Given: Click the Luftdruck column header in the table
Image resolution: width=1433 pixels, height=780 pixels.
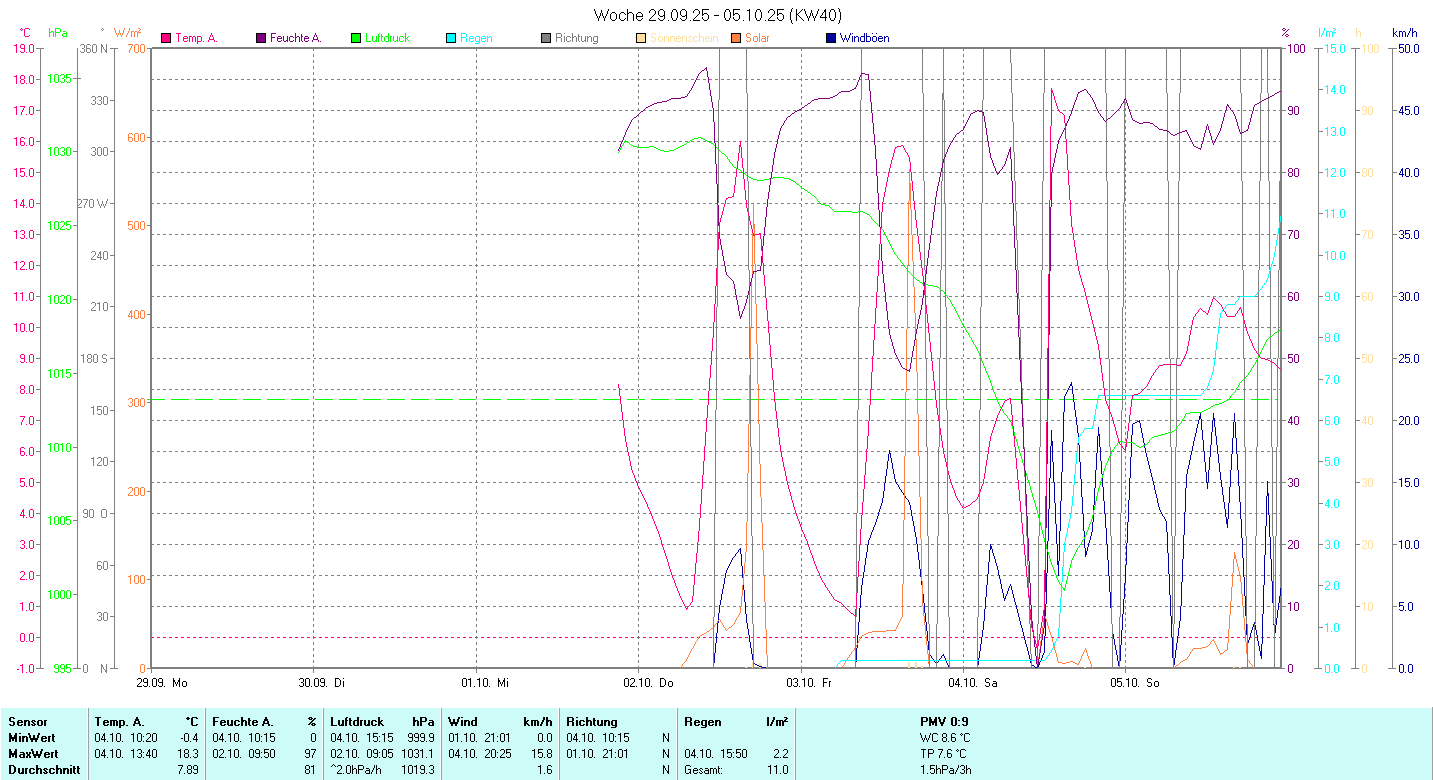Looking at the screenshot, I should pos(353,721).
